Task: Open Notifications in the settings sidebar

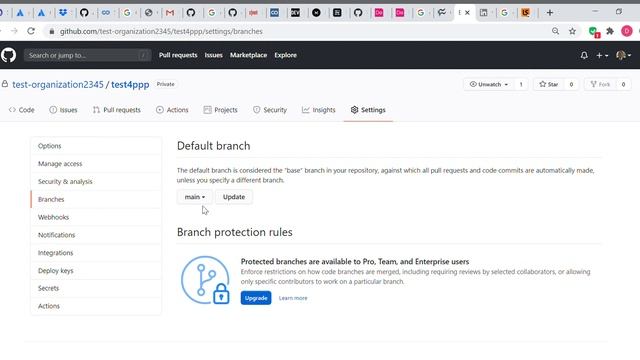Action: tap(96, 235)
